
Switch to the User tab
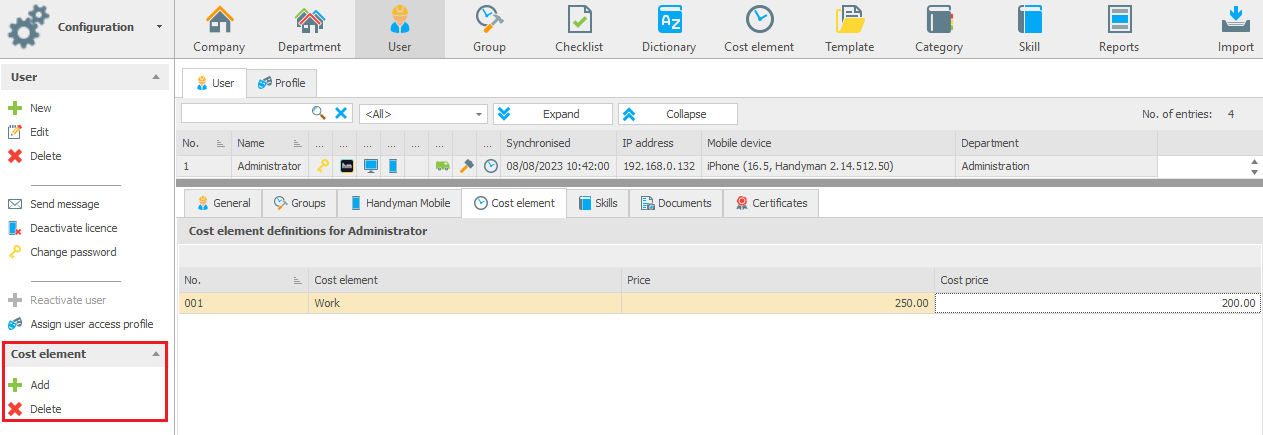(x=215, y=83)
